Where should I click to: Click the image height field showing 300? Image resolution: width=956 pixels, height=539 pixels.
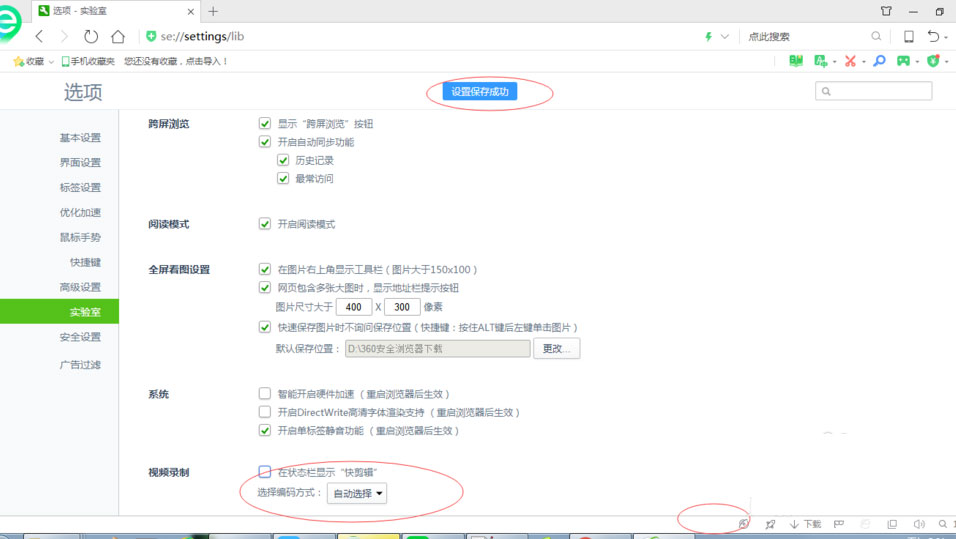point(402,307)
